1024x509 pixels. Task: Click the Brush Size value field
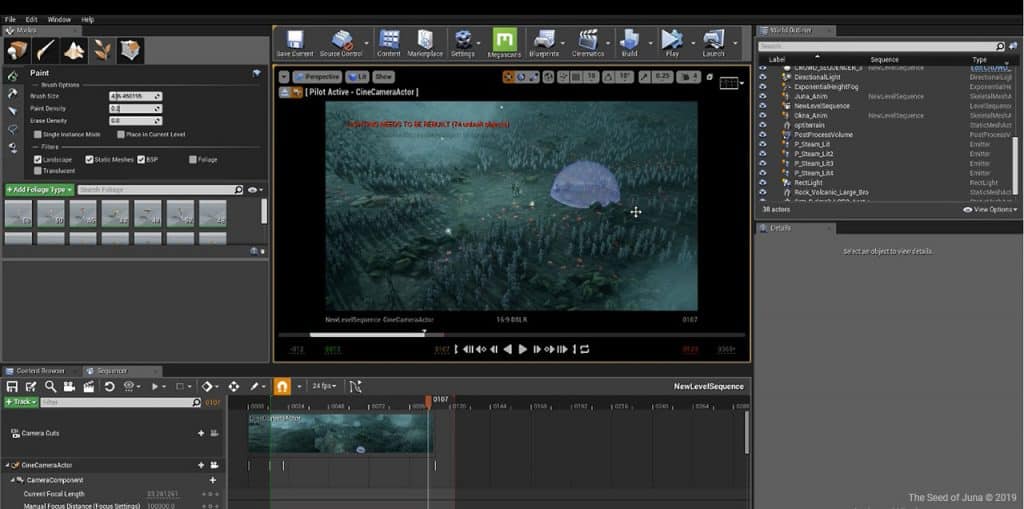click(x=135, y=96)
